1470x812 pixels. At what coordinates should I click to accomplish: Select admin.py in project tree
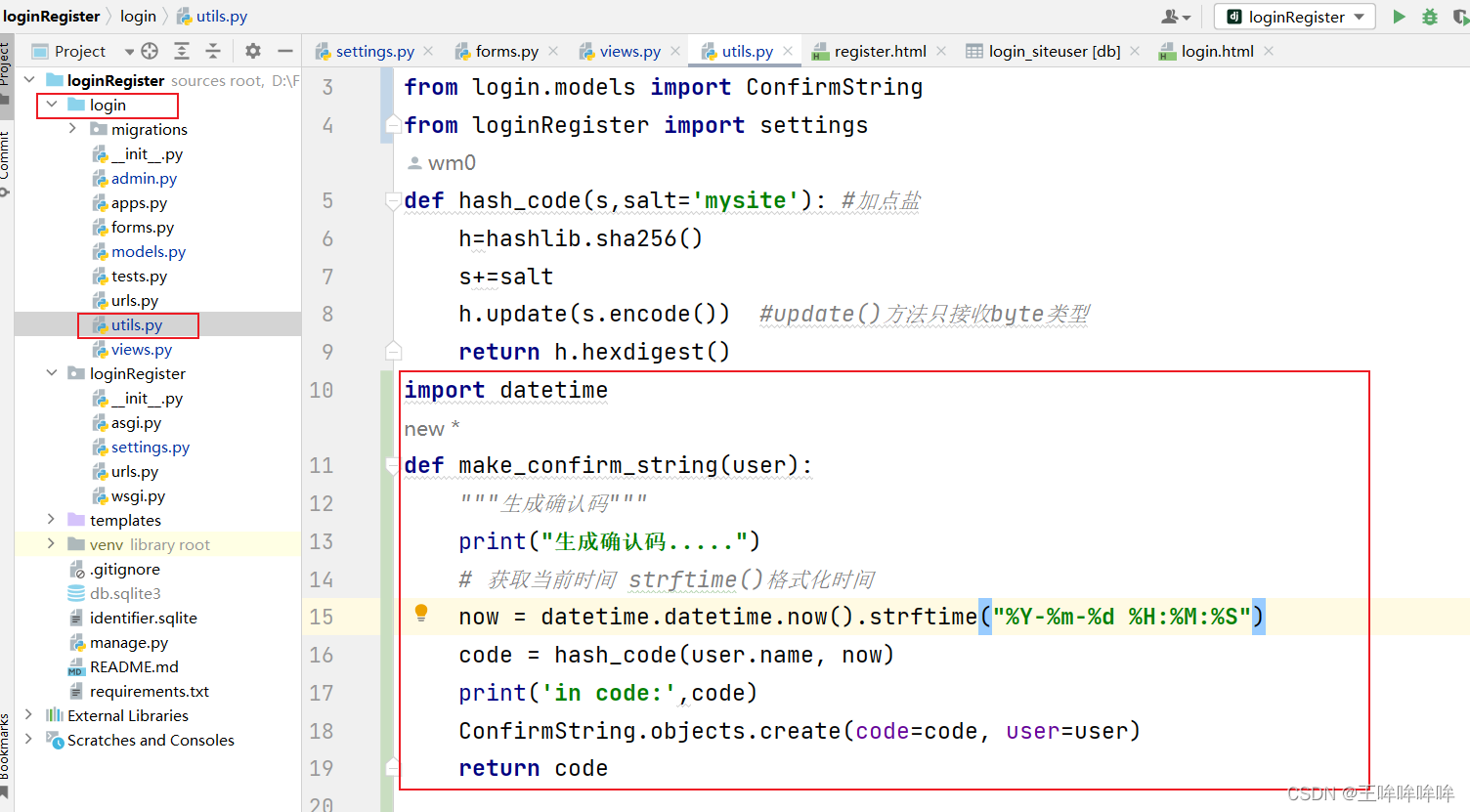tap(144, 178)
